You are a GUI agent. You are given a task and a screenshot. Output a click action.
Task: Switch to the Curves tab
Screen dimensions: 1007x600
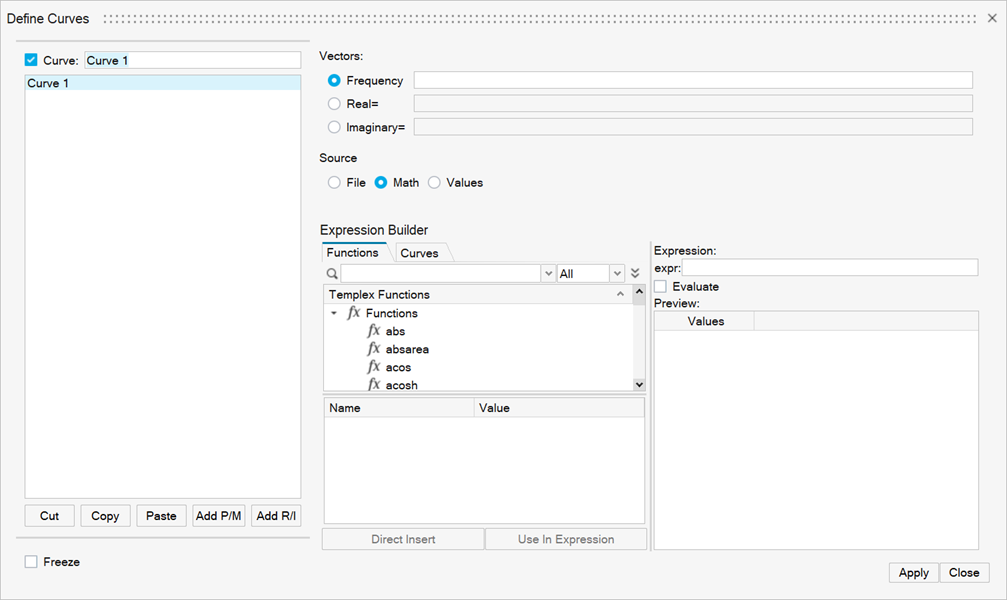pyautogui.click(x=419, y=253)
